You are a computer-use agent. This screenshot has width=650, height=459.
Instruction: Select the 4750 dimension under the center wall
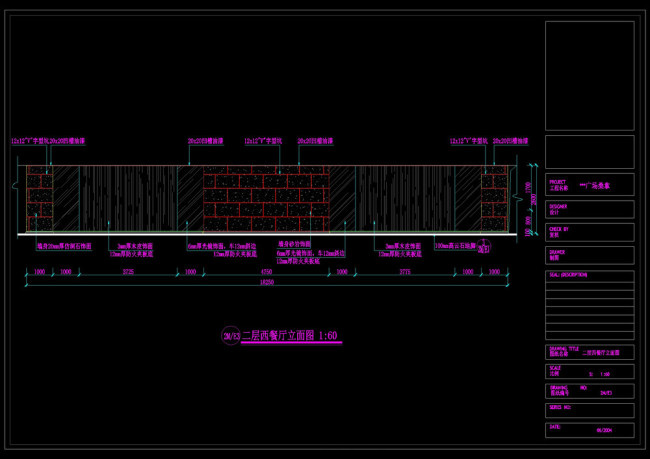(265, 271)
